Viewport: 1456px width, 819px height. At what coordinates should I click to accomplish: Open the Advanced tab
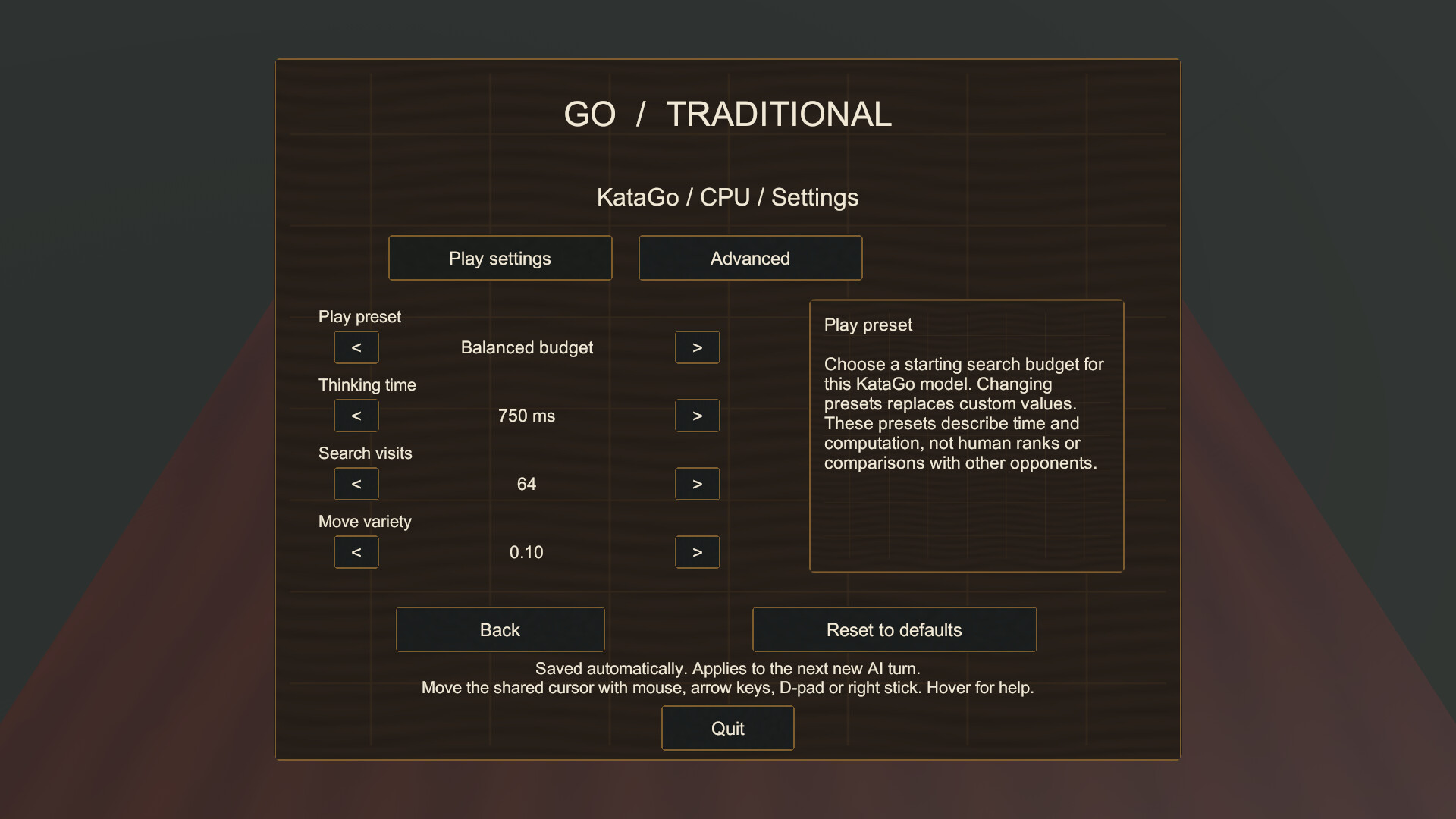[x=751, y=258]
